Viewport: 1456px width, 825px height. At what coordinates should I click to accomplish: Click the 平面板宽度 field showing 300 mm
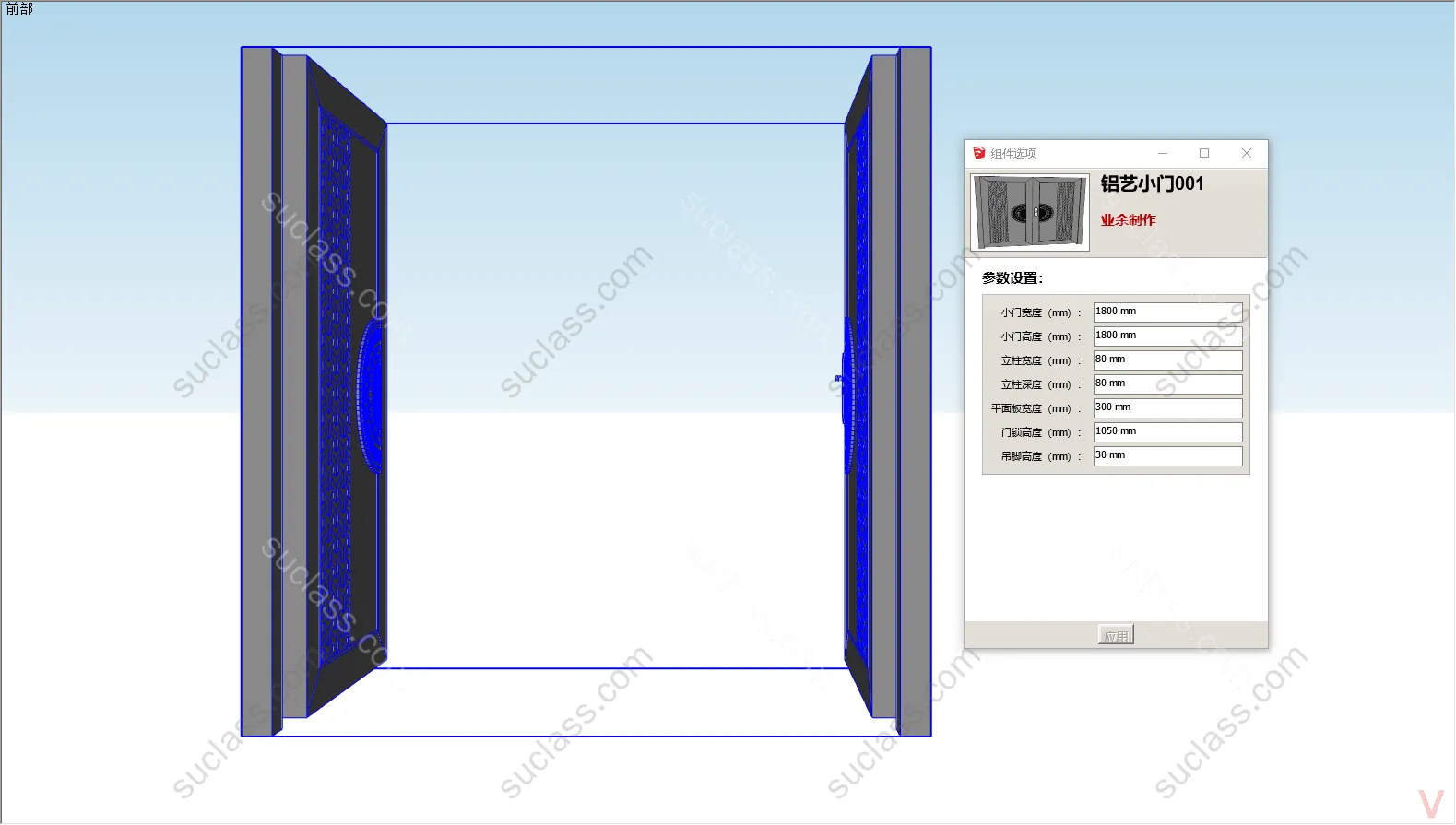pyautogui.click(x=1167, y=408)
